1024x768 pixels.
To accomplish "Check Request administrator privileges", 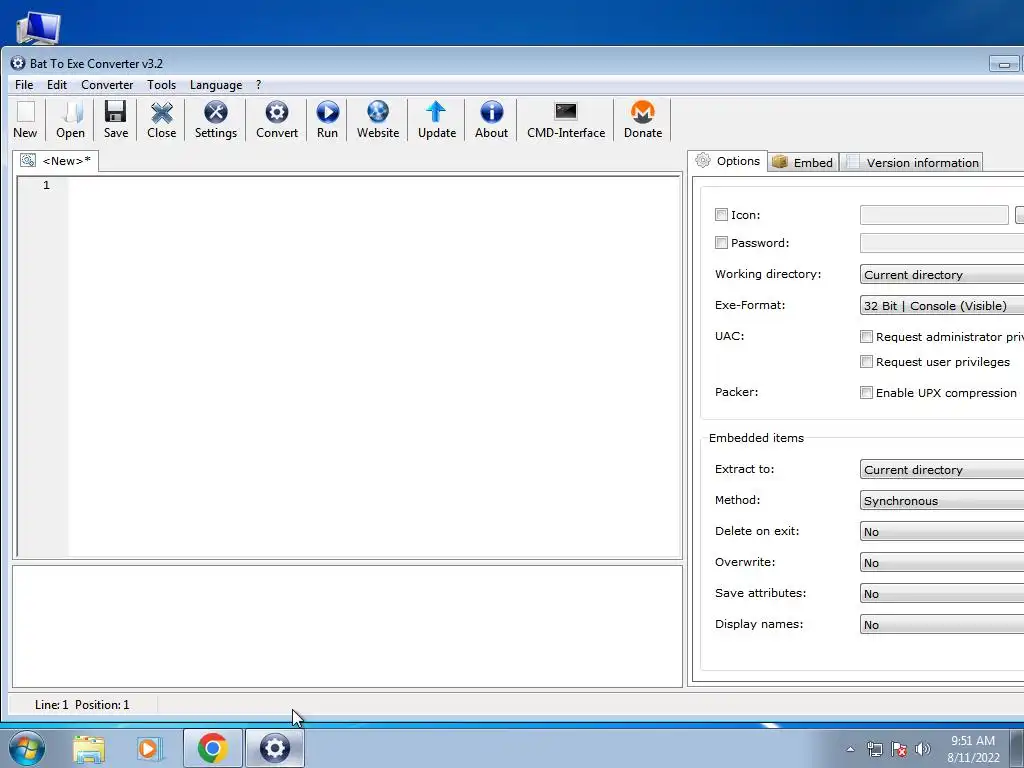I will (x=866, y=337).
